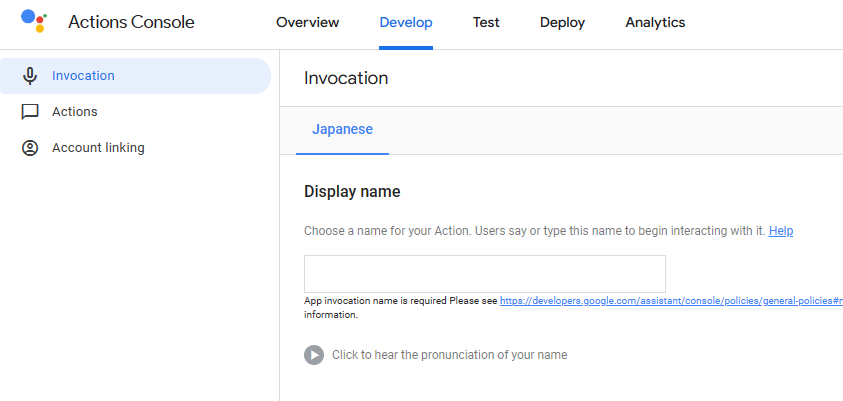Click the Actions Console title

(x=131, y=23)
